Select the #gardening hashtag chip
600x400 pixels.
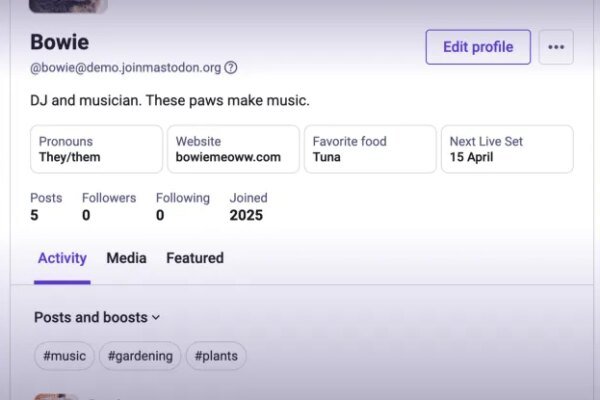140,355
